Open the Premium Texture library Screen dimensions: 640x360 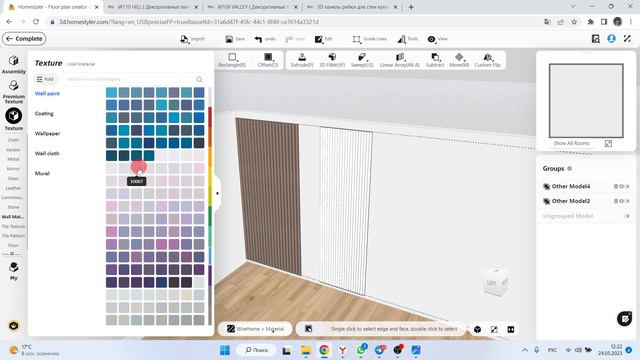coord(13,91)
